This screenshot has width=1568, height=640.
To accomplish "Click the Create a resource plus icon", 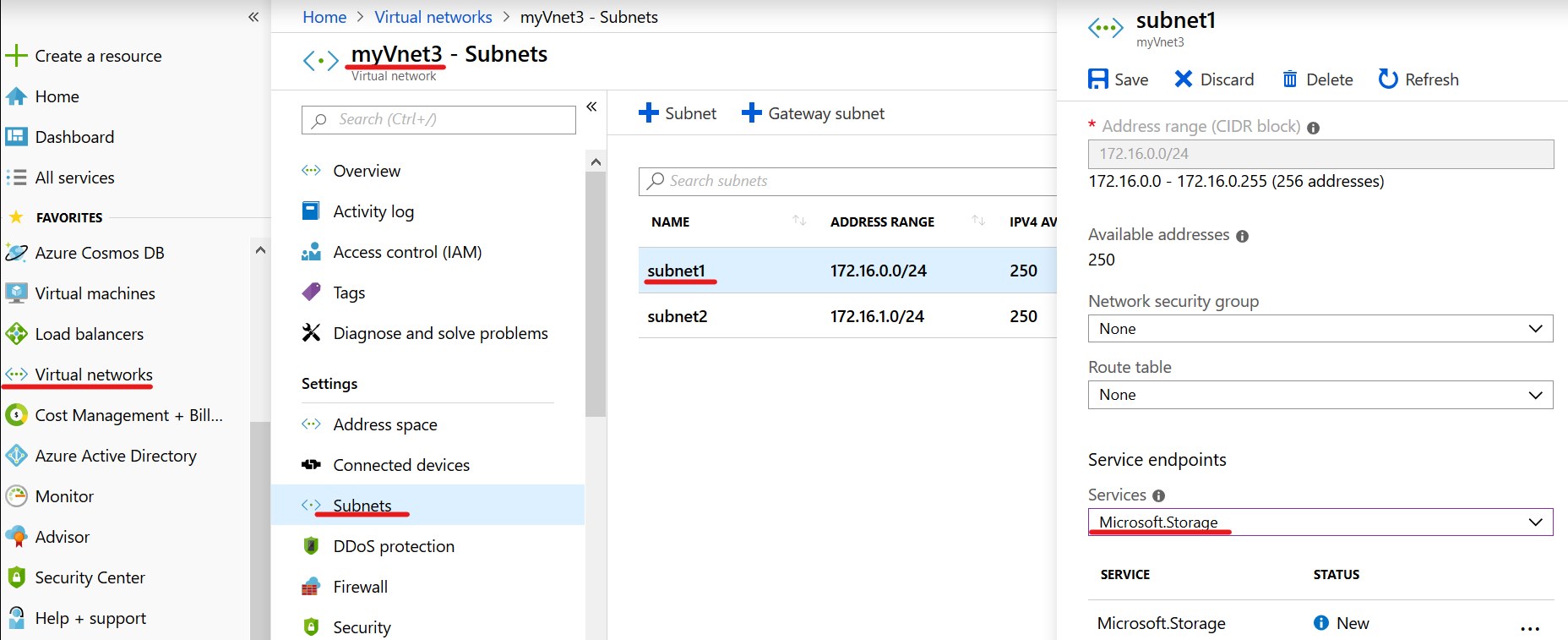I will pyautogui.click(x=16, y=56).
